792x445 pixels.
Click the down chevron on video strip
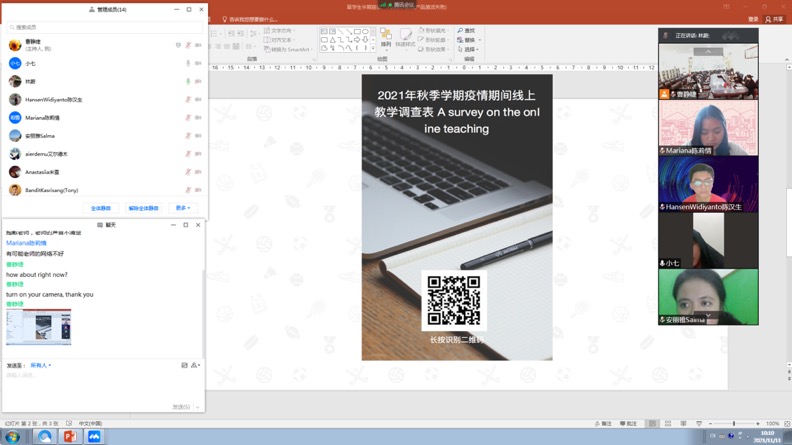[x=708, y=315]
